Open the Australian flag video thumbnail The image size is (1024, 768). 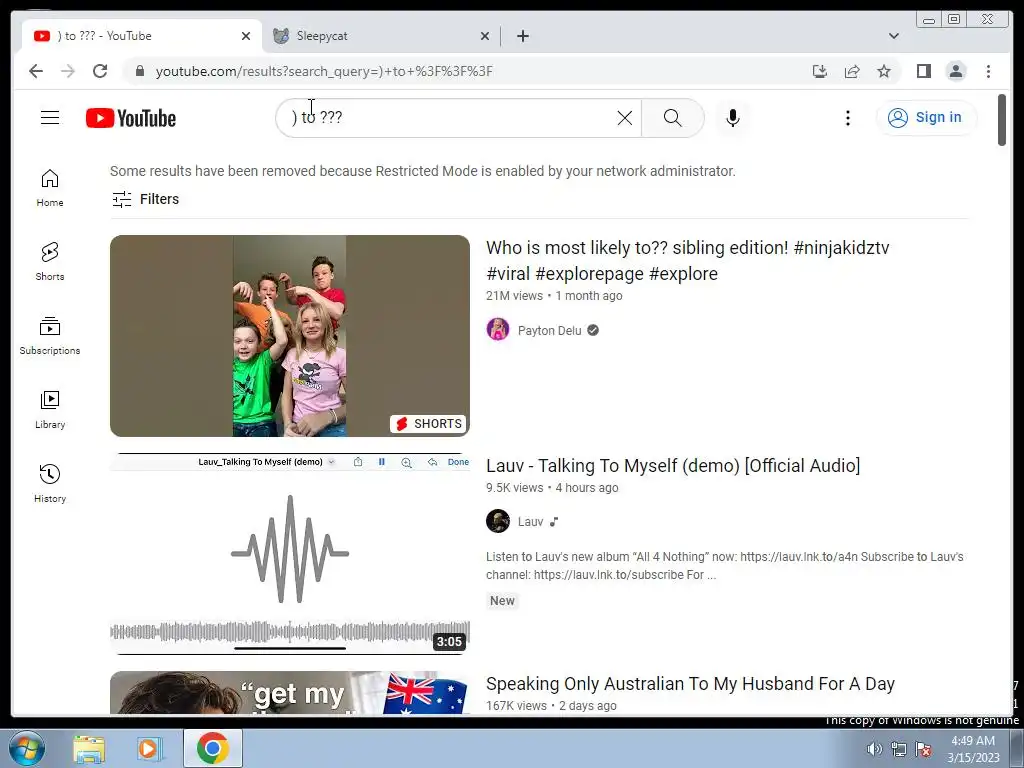(x=290, y=692)
